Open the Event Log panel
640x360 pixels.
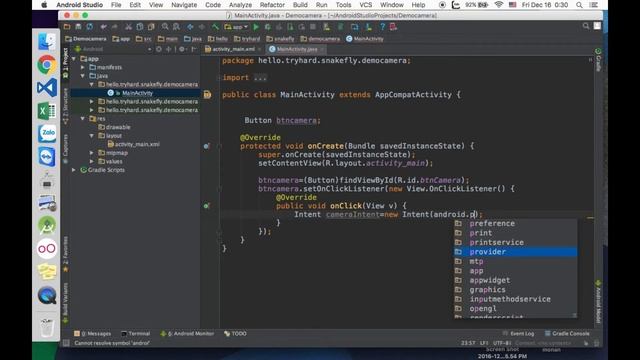[x=518, y=333]
